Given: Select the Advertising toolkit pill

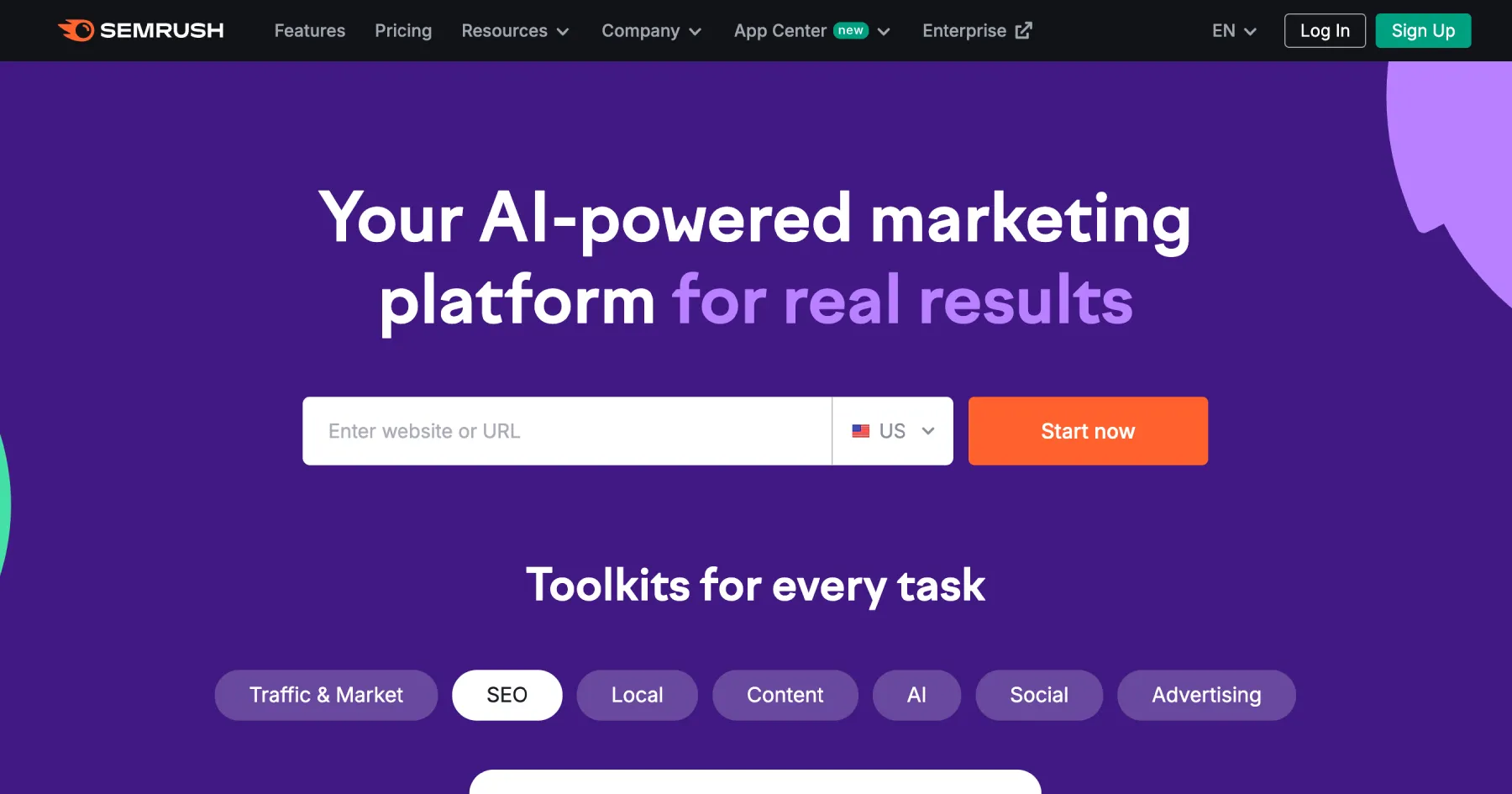Looking at the screenshot, I should point(1206,695).
